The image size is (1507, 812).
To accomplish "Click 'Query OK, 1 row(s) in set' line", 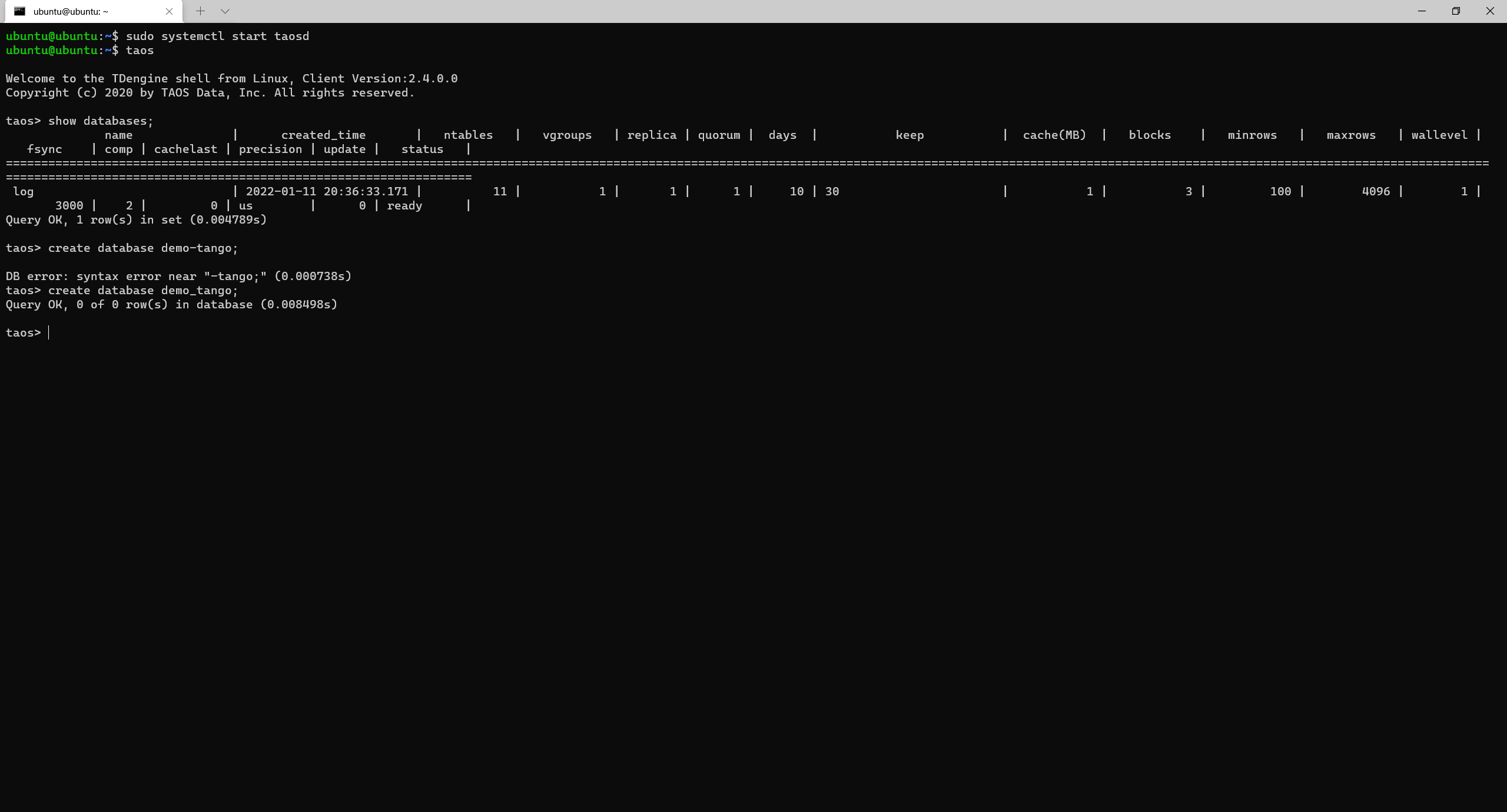I will pyautogui.click(x=136, y=220).
